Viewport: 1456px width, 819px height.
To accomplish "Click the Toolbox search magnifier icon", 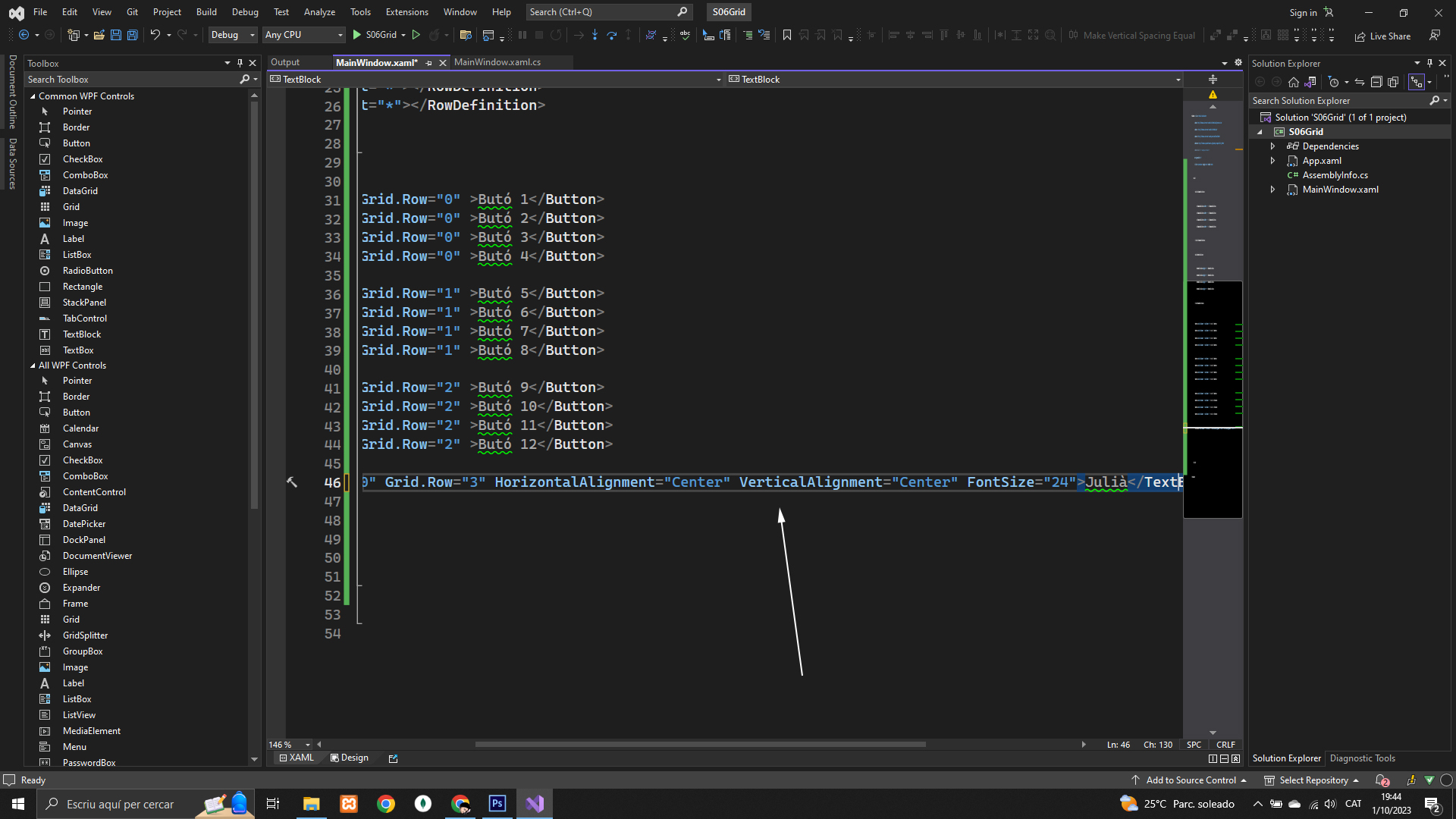I will [244, 80].
